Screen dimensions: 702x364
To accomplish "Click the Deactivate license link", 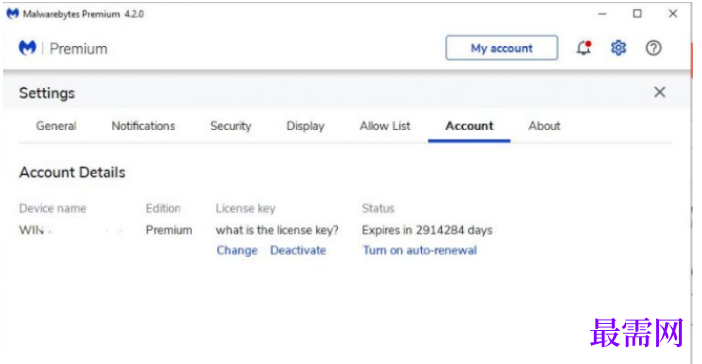I will point(298,250).
